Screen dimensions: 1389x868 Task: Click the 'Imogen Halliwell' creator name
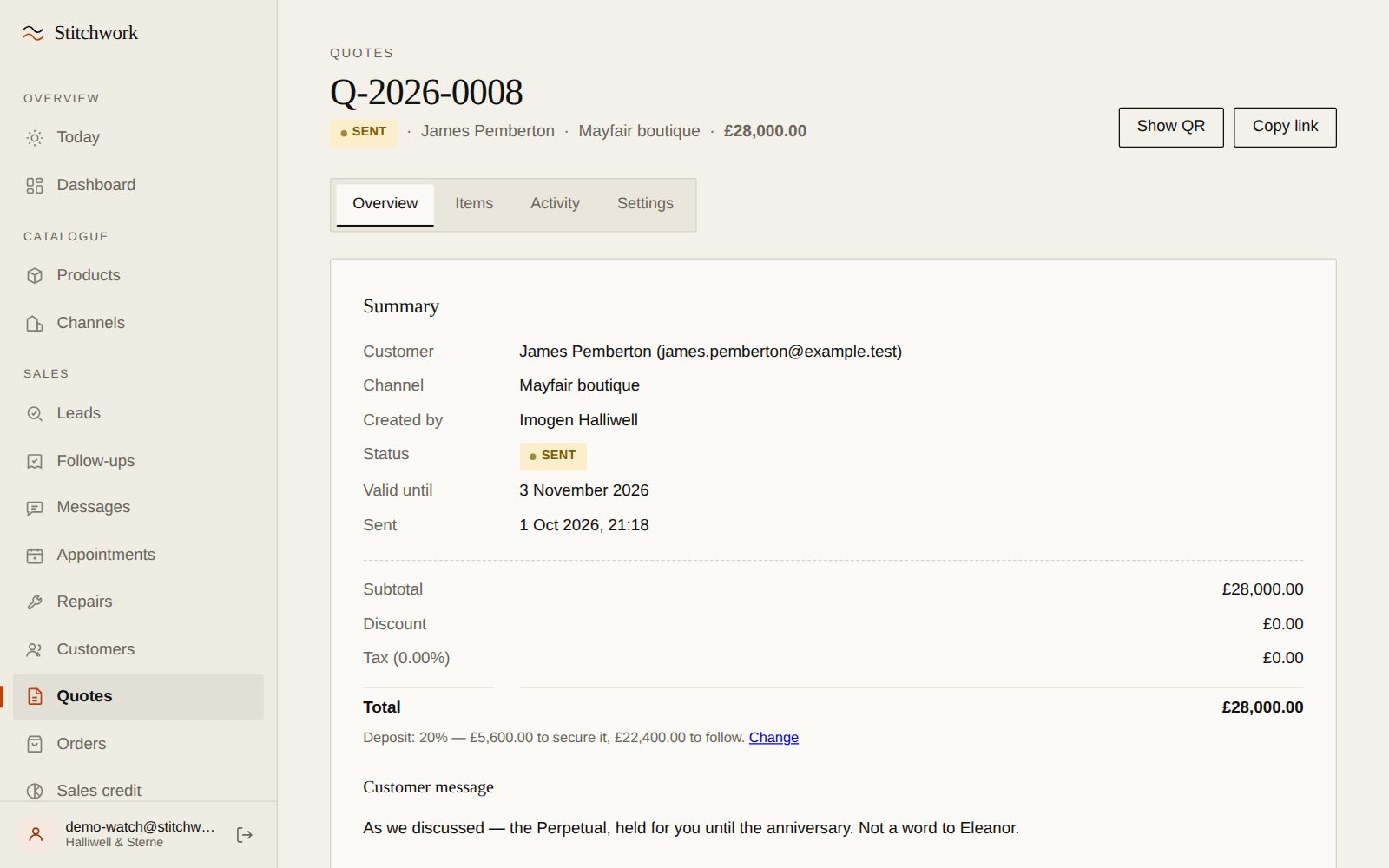coord(578,420)
